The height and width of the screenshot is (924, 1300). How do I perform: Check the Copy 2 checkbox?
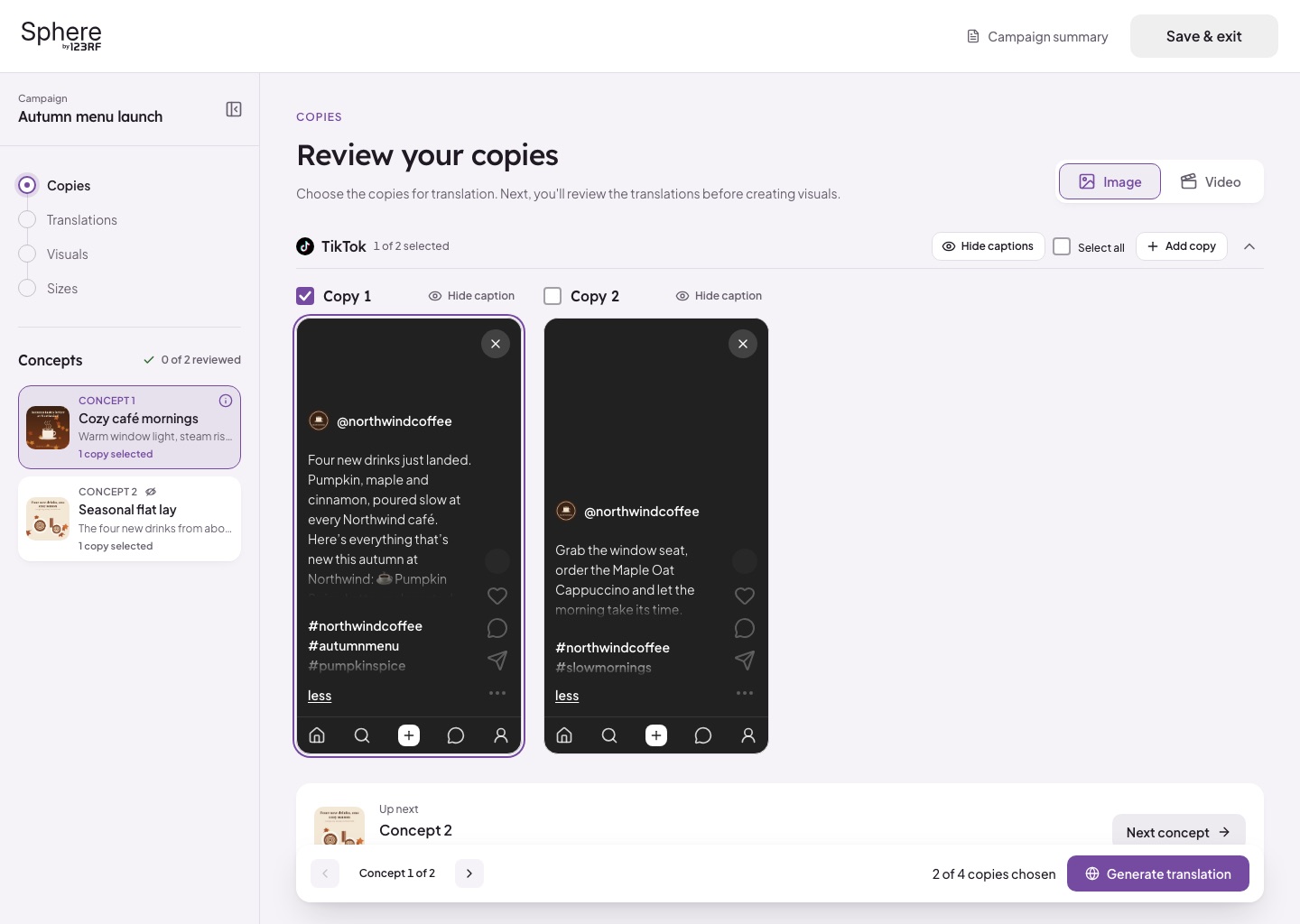pyautogui.click(x=552, y=296)
